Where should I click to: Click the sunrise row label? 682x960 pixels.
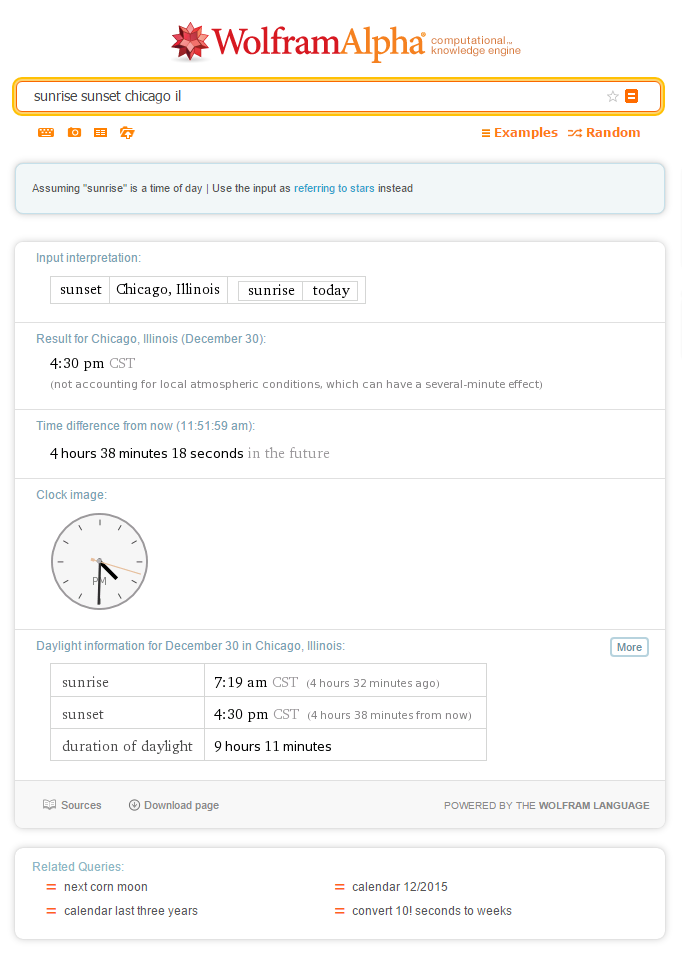click(85, 682)
